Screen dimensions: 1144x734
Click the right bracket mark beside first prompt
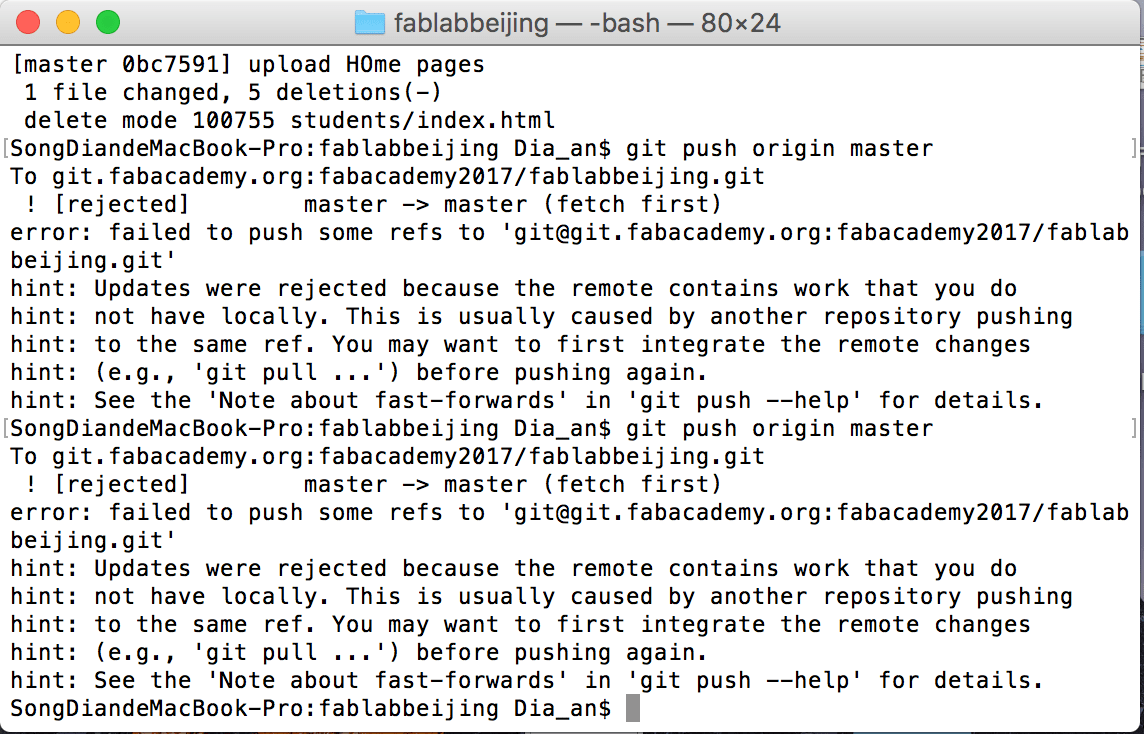click(1134, 149)
